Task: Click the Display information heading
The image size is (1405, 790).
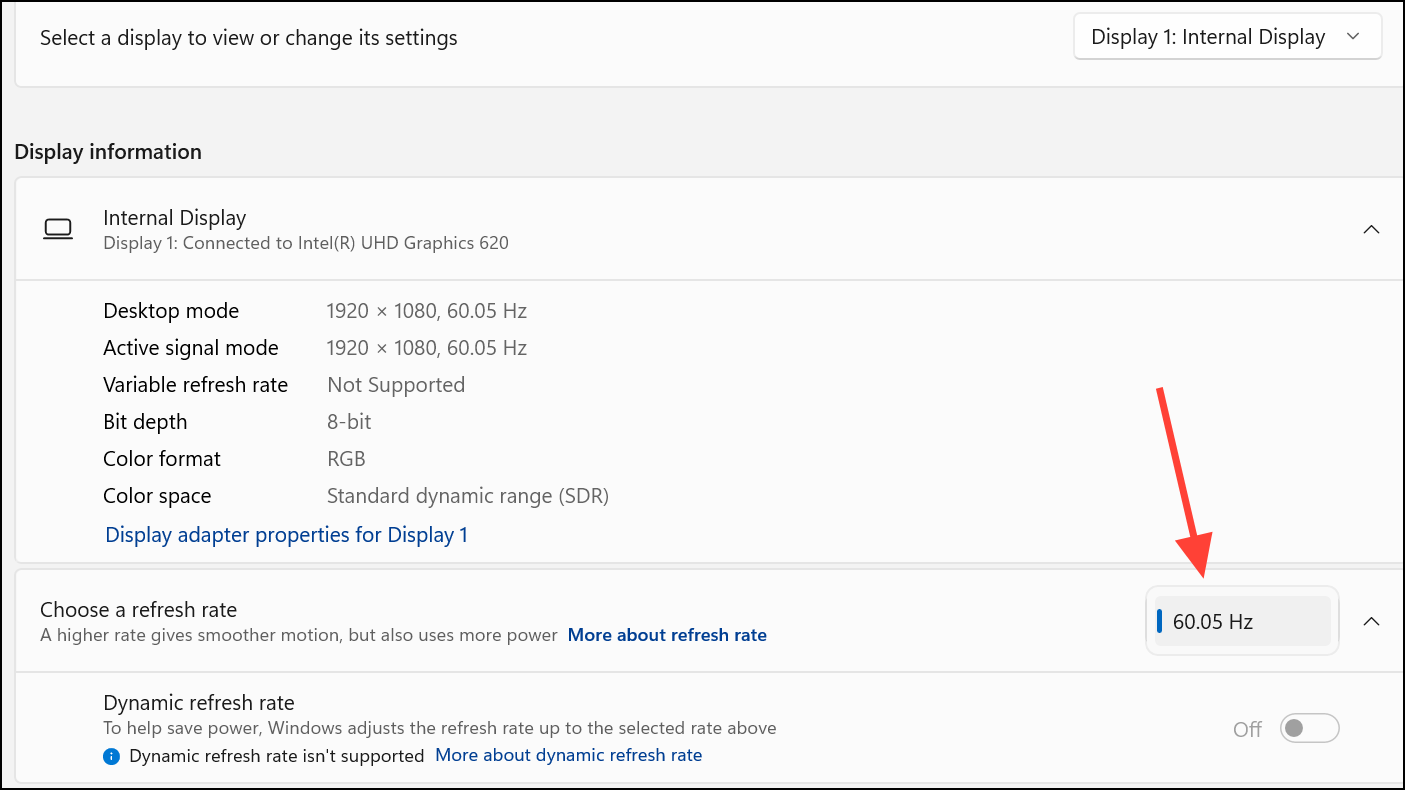Action: pyautogui.click(x=108, y=151)
